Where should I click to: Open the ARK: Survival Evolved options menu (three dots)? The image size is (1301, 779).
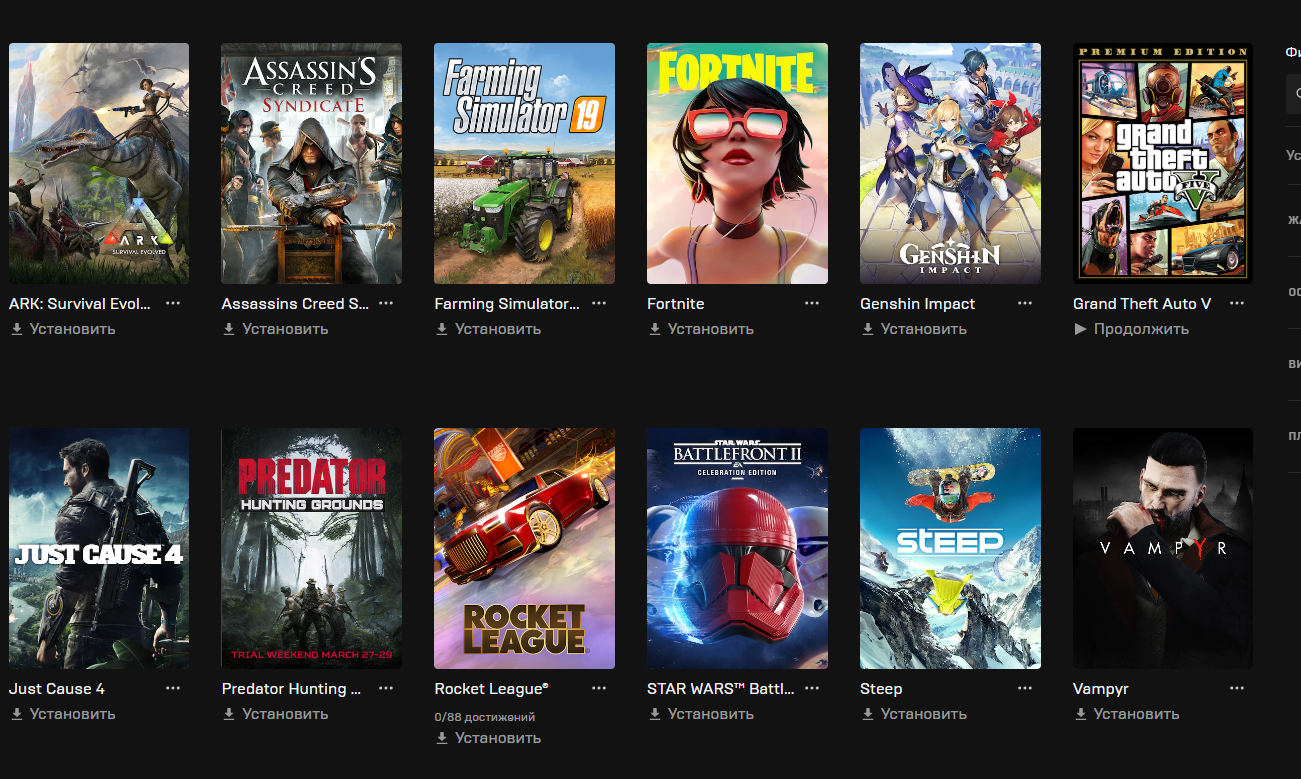(x=173, y=303)
